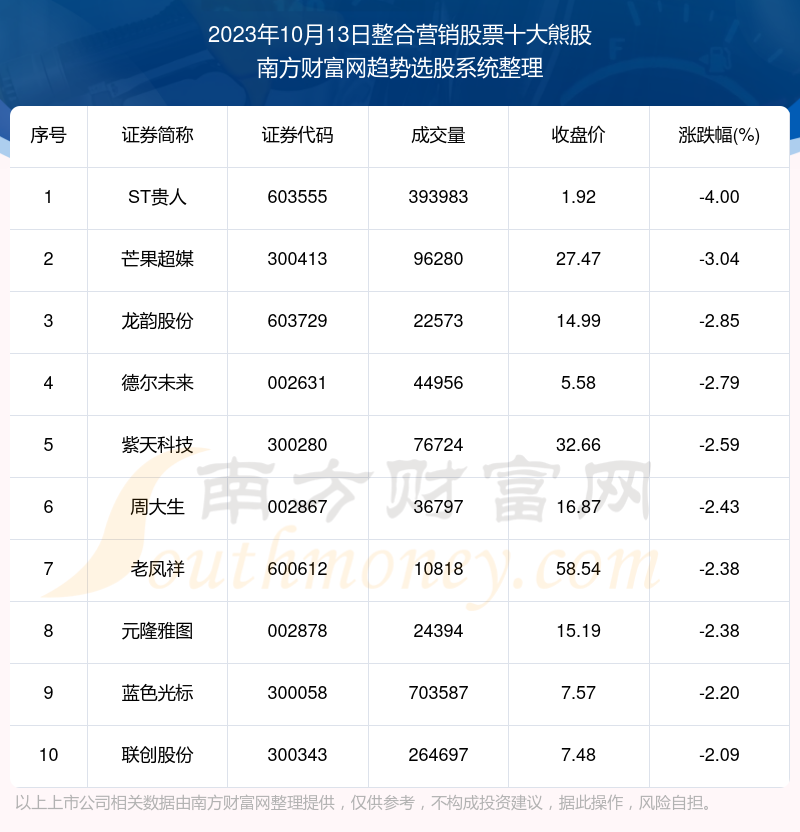Select the 成交量 column header
Screen dimensions: 800x832
point(438,136)
